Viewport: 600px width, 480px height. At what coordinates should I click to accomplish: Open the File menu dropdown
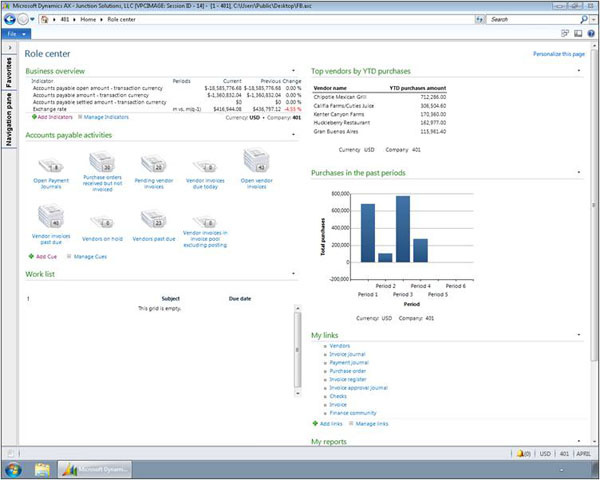16,34
